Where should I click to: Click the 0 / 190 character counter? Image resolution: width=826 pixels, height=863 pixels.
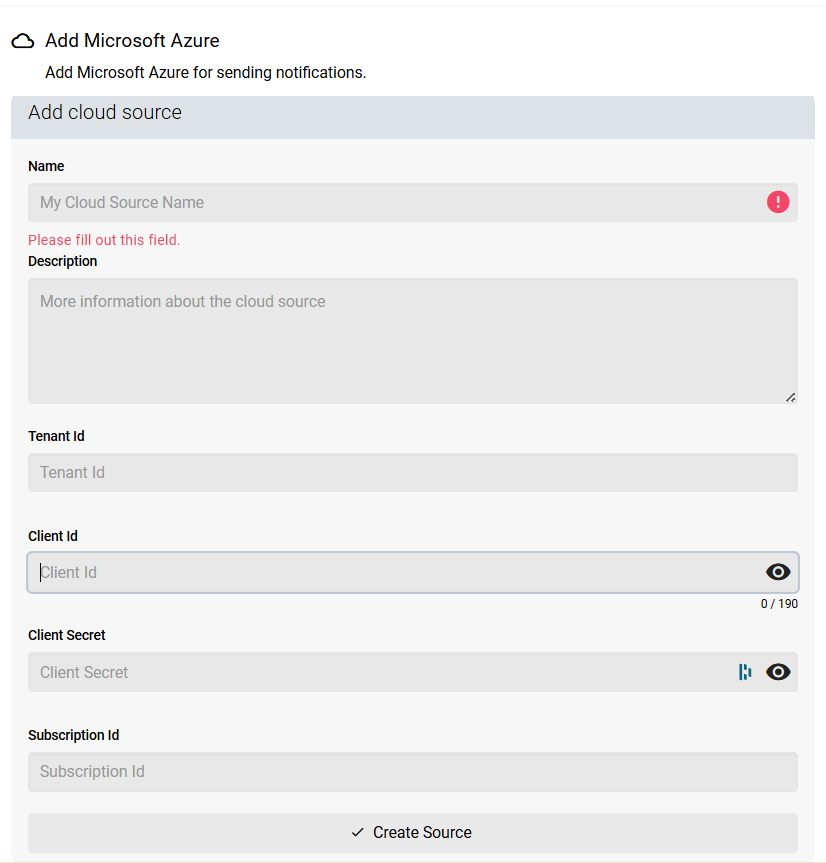779,603
